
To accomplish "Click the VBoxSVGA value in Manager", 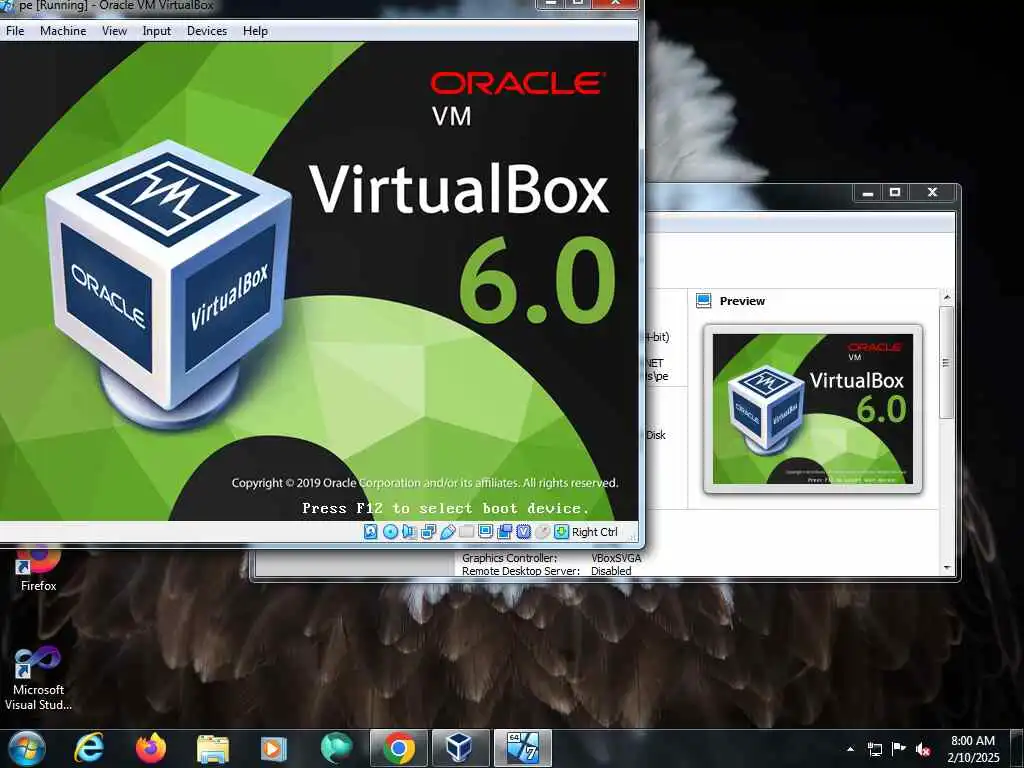I will (x=616, y=558).
